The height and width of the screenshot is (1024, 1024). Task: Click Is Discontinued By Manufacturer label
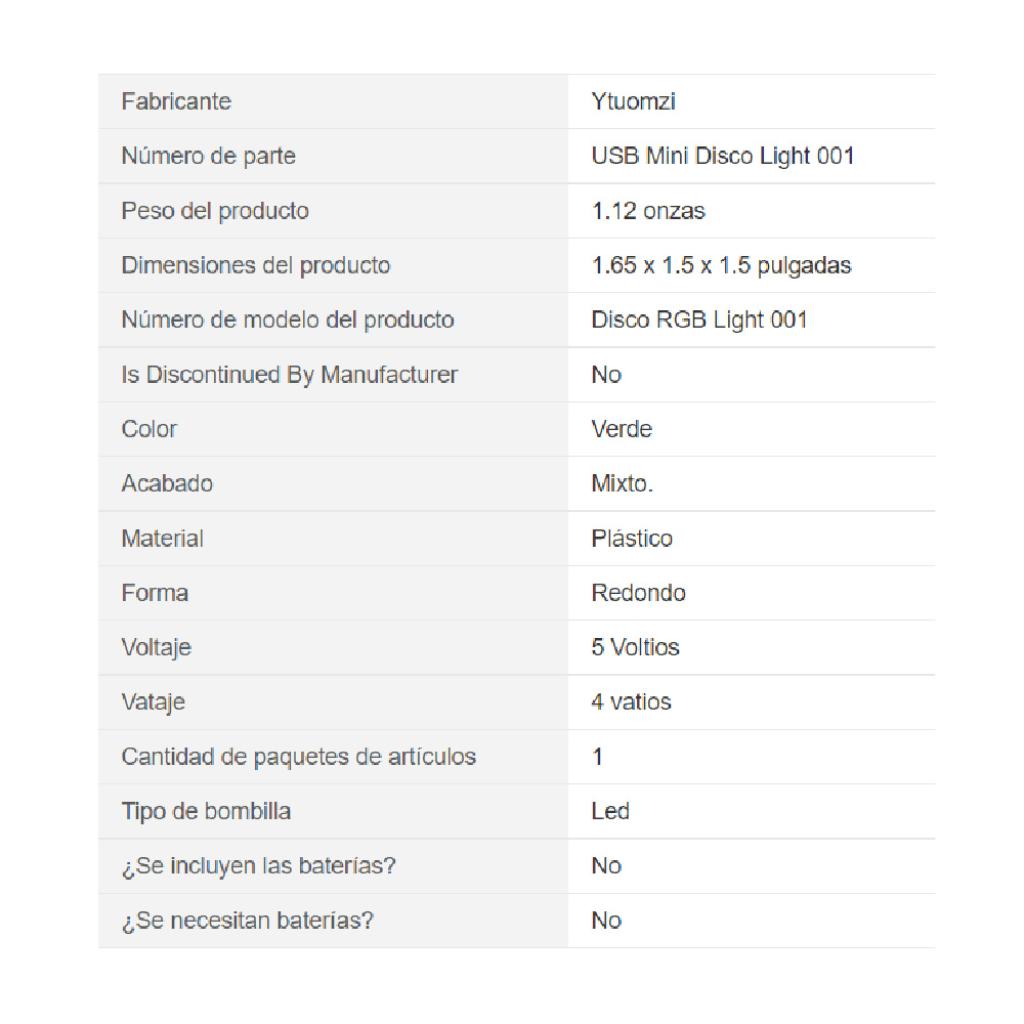289,375
